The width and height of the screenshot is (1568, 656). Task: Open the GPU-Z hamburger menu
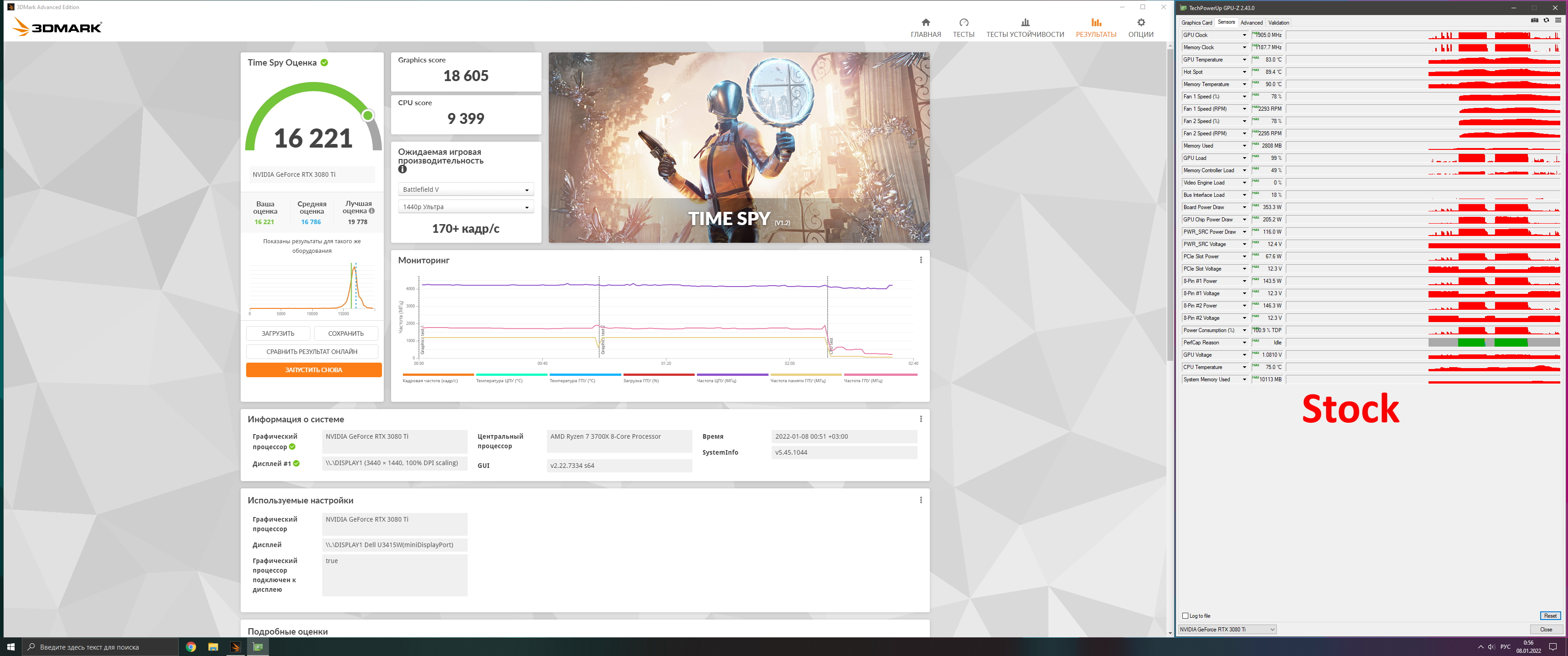(1558, 20)
